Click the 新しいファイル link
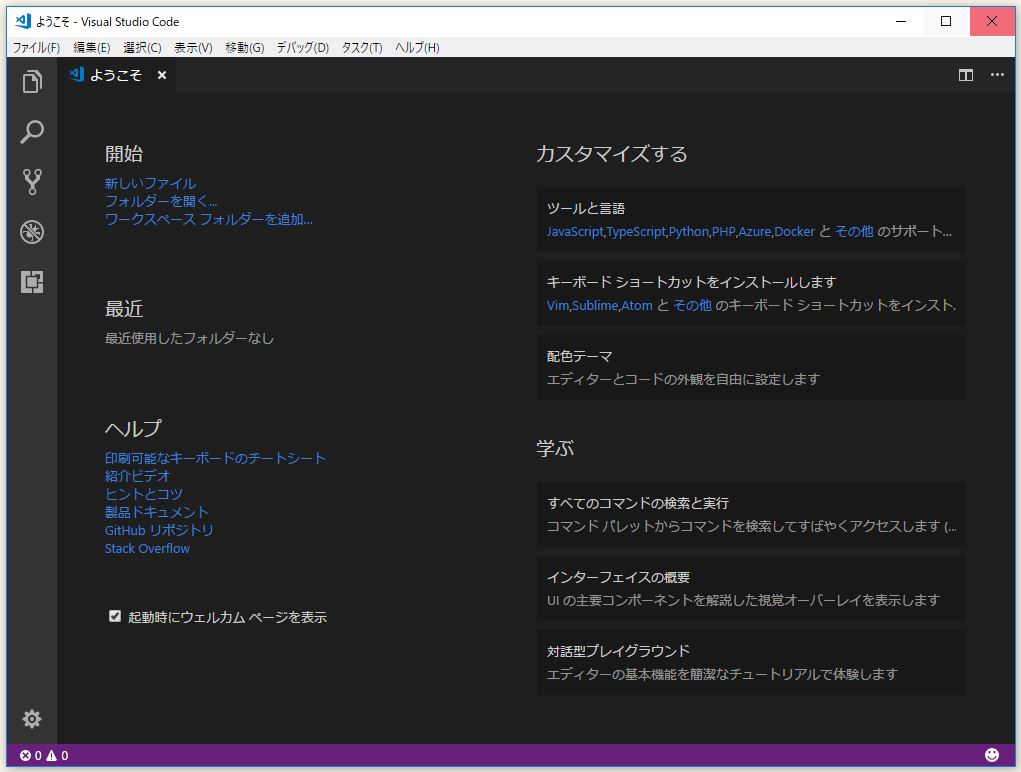Viewport: 1021px width, 772px height. click(x=150, y=184)
